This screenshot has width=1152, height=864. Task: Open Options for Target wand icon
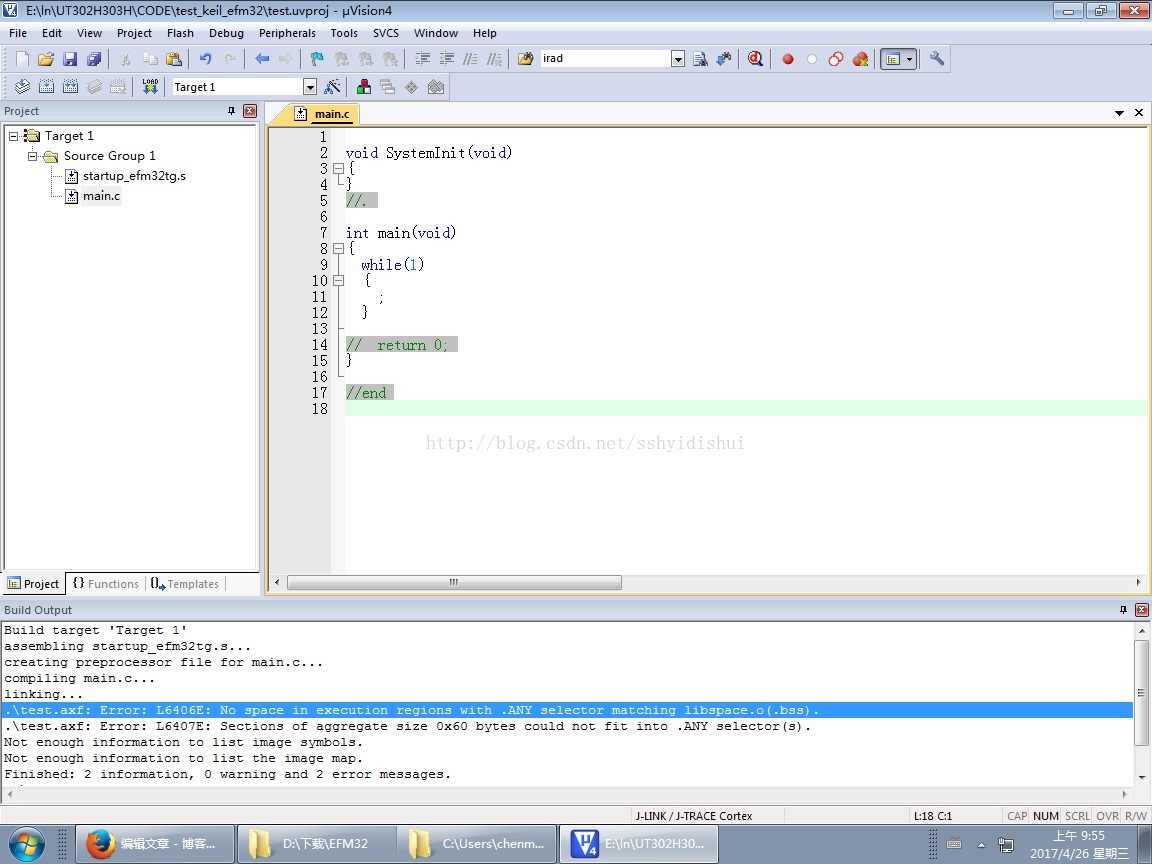click(x=332, y=87)
